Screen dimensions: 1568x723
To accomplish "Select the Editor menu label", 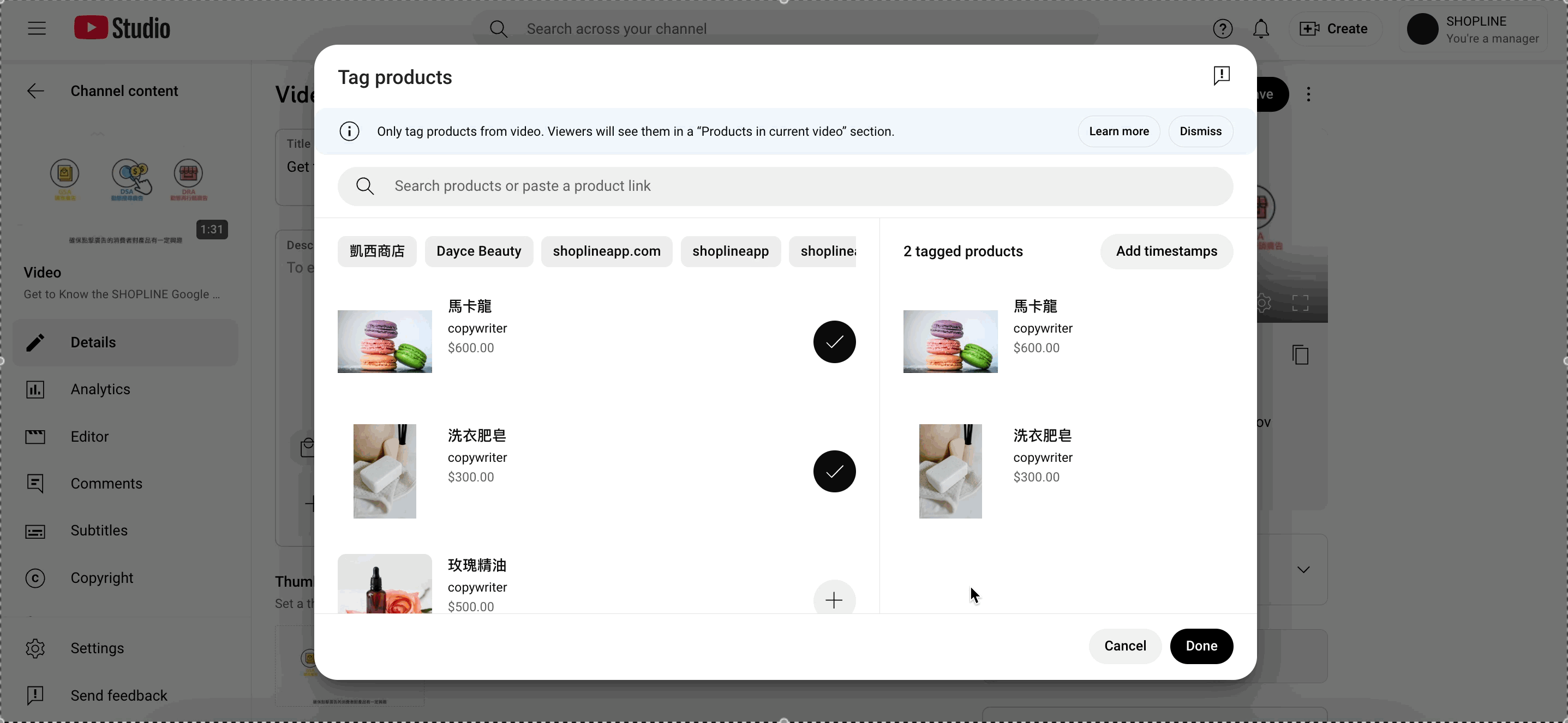I will click(x=89, y=437).
